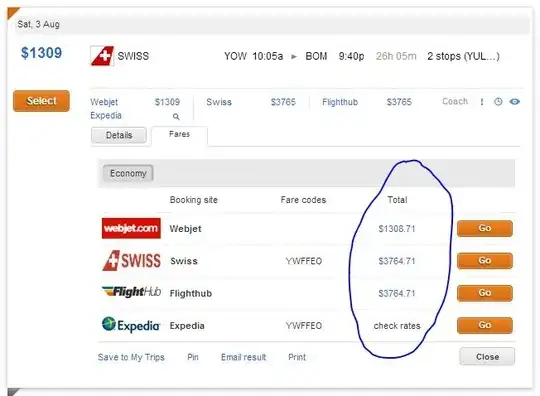The height and width of the screenshot is (396, 540).
Task: Click the Email result link
Action: [243, 357]
